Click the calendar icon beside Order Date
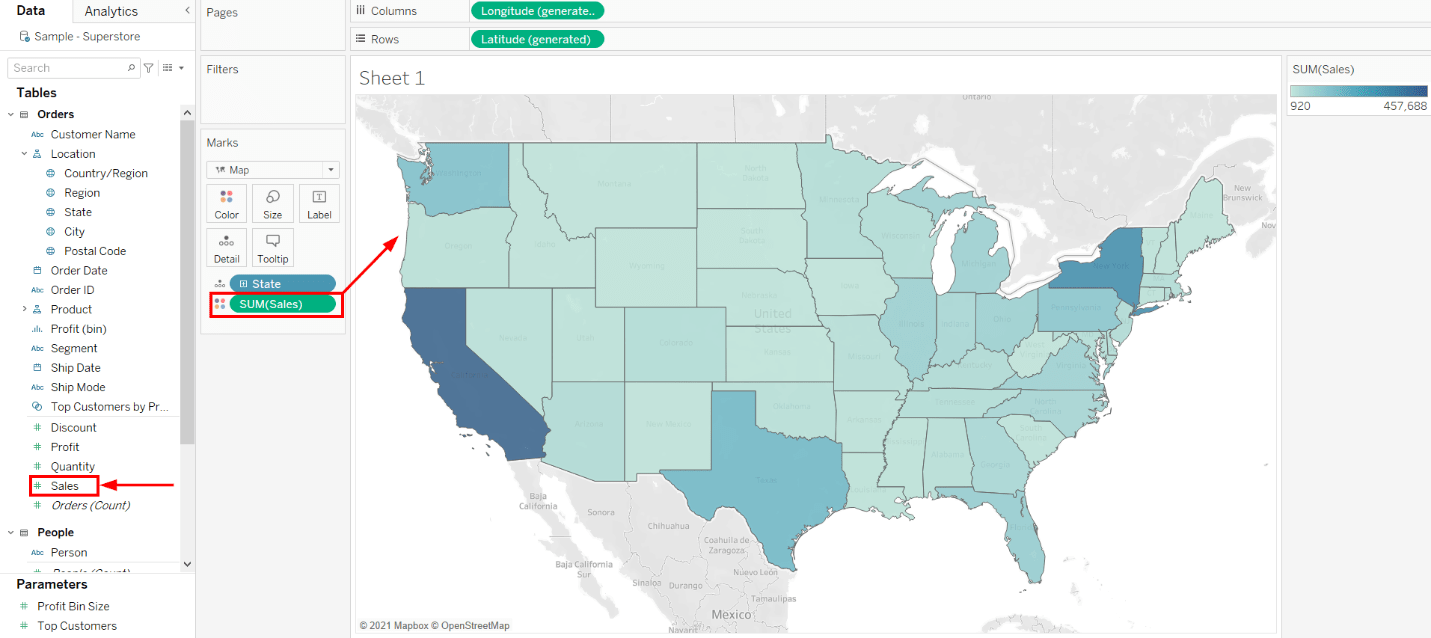 click(x=37, y=270)
